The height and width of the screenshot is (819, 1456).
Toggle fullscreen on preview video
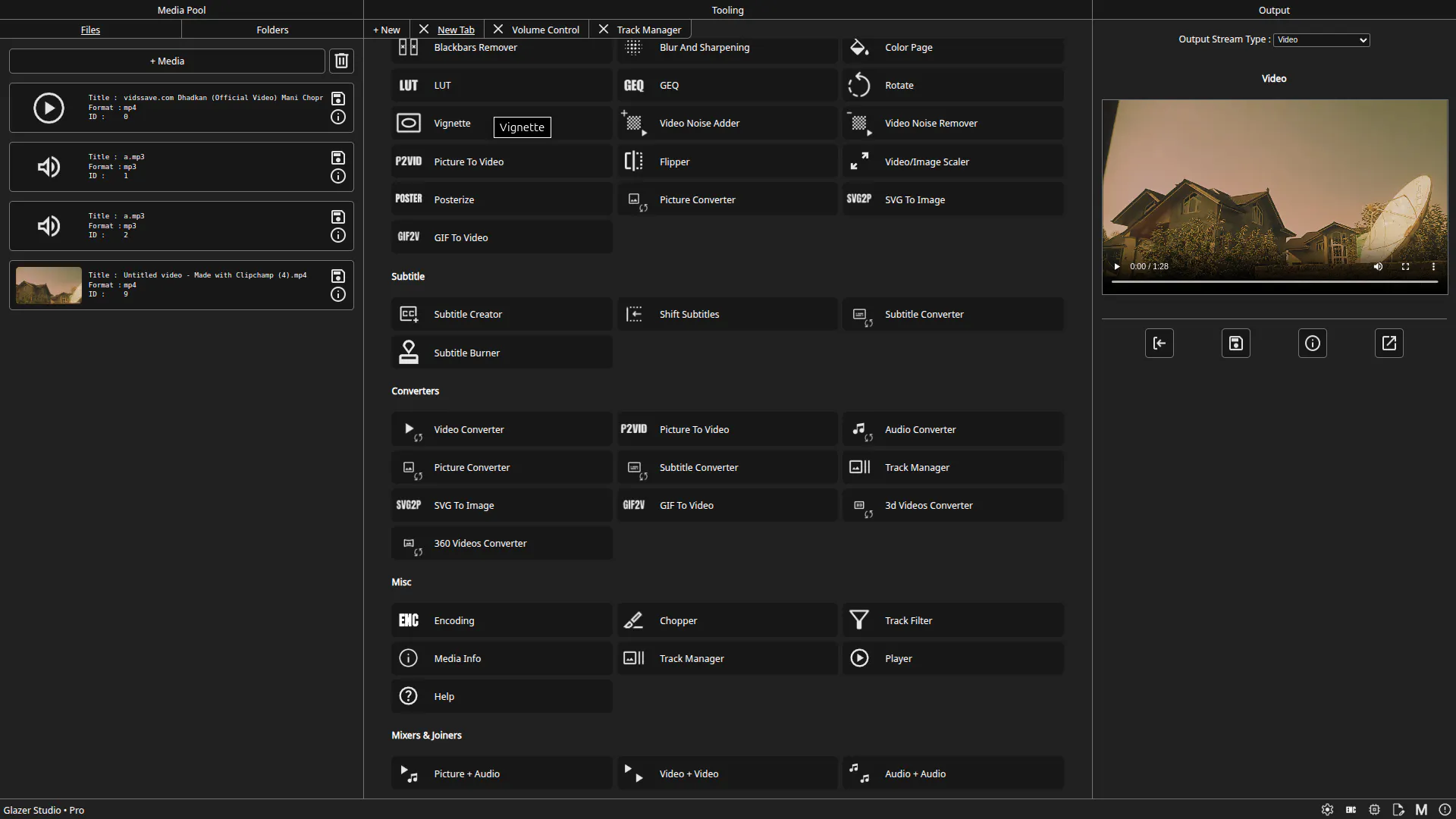(x=1405, y=266)
